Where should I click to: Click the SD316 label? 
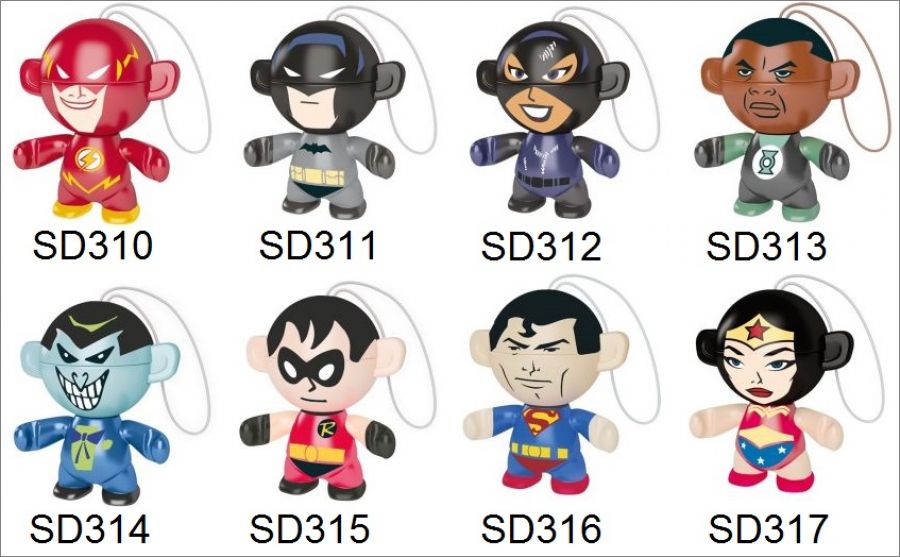[541, 528]
